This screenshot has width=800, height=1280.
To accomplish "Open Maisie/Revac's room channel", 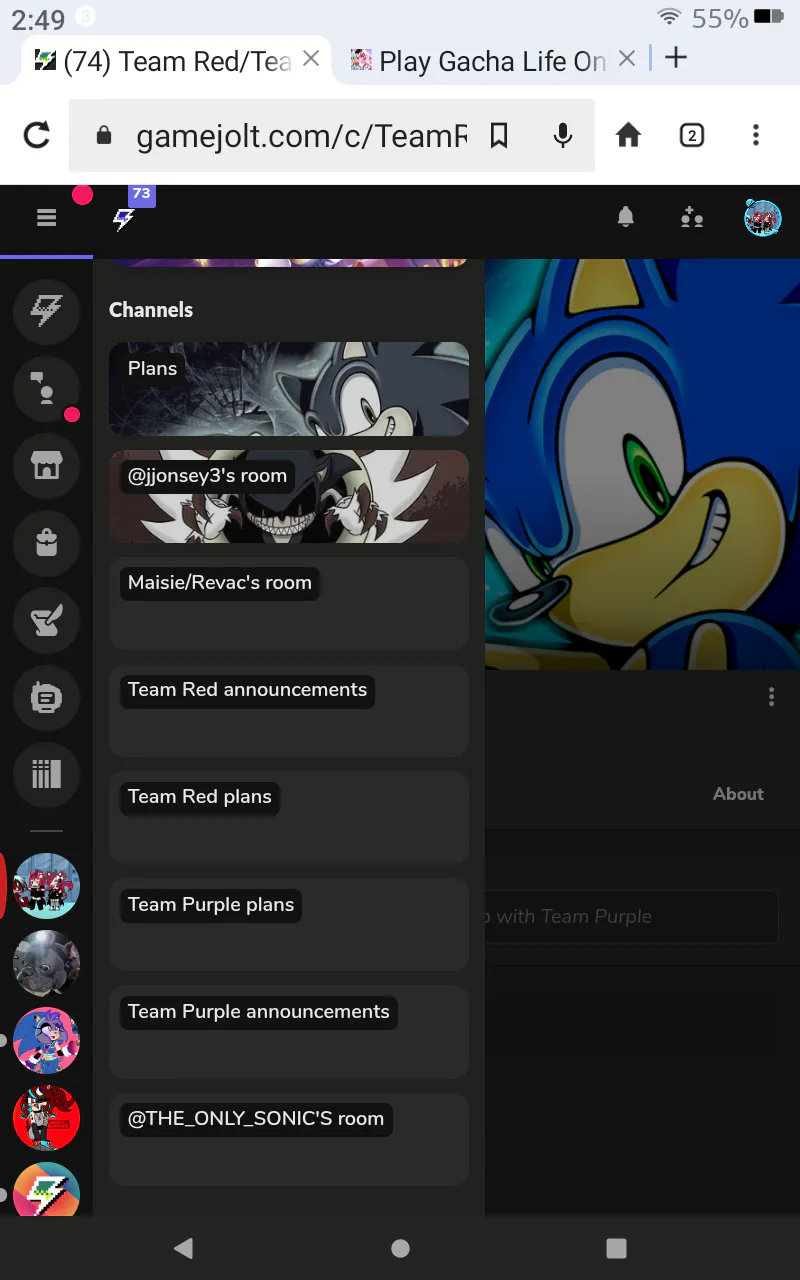I will tap(289, 603).
